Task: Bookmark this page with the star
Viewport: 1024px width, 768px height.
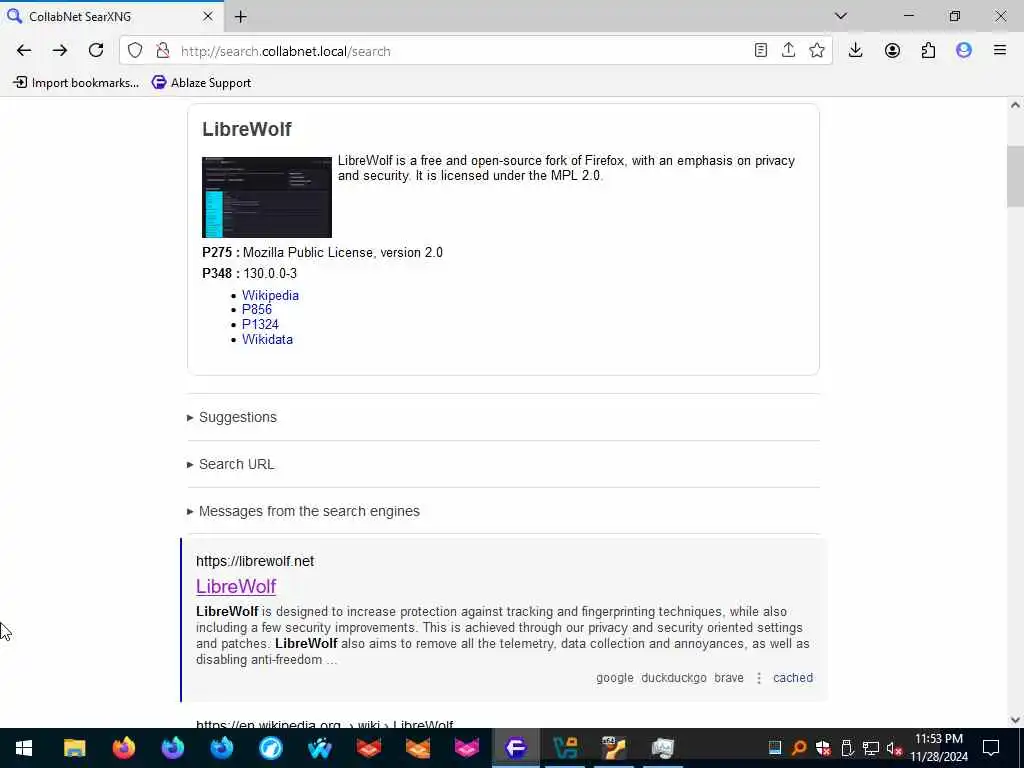Action: 816,50
